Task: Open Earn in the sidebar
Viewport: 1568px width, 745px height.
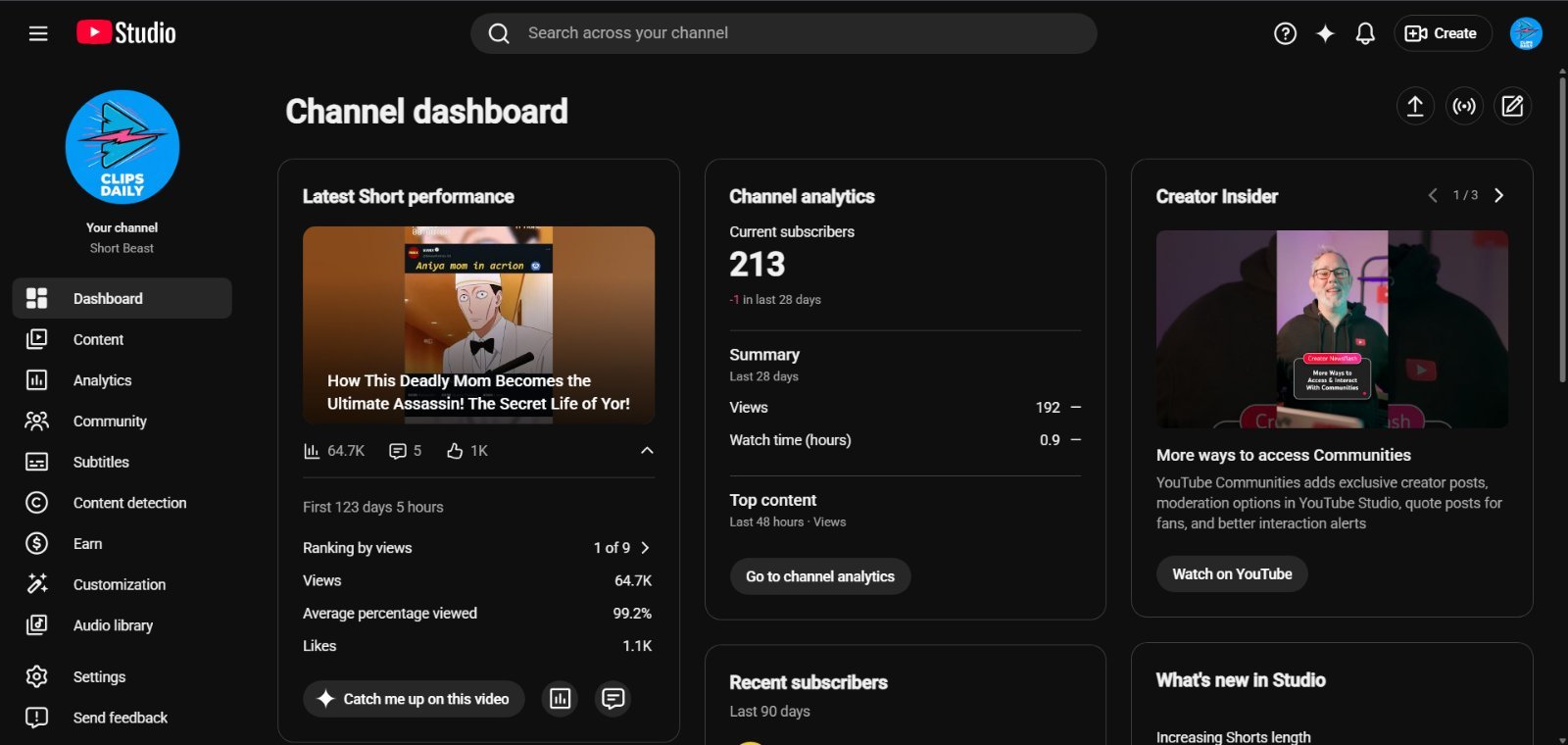Action: point(122,543)
